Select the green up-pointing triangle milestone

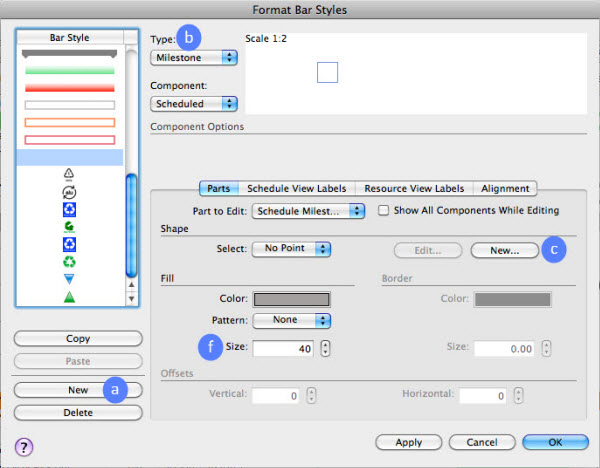70,297
